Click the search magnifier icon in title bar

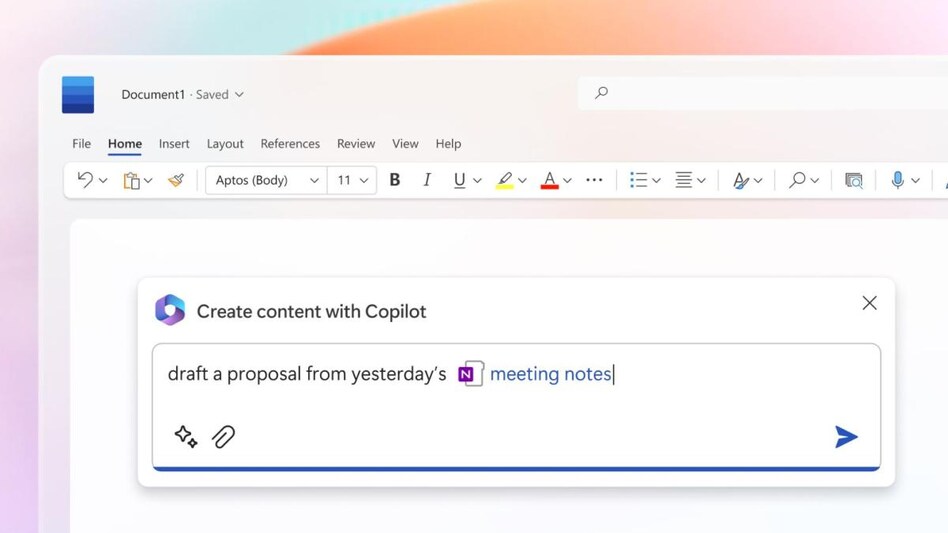point(602,92)
